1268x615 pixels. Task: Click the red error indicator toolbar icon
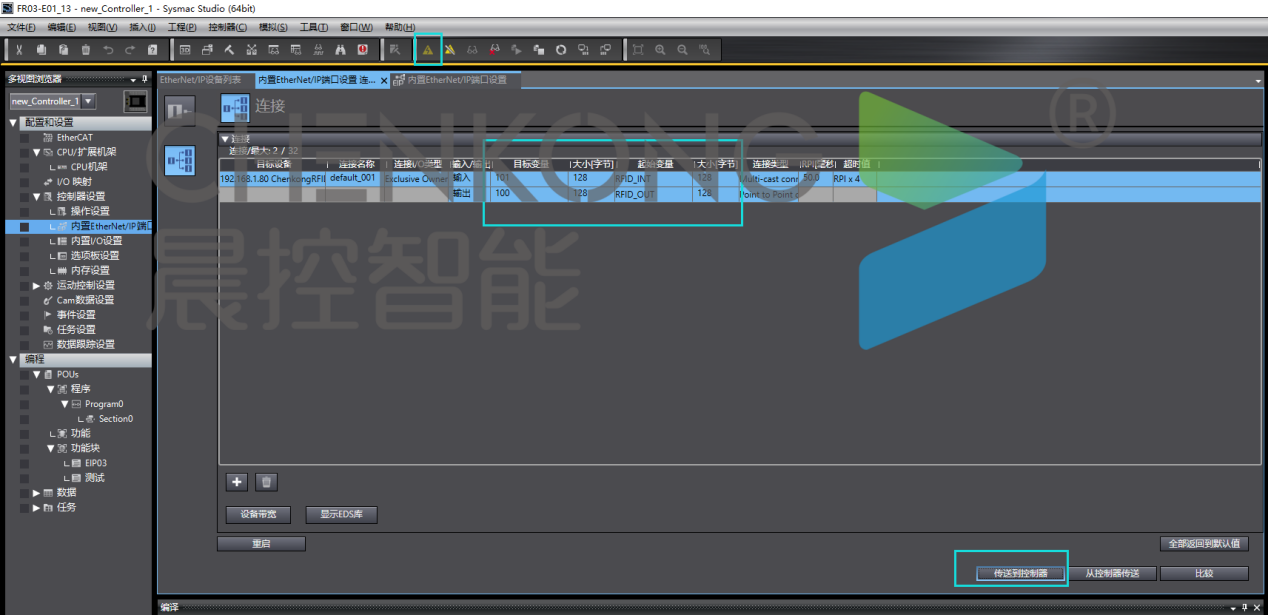click(x=362, y=49)
